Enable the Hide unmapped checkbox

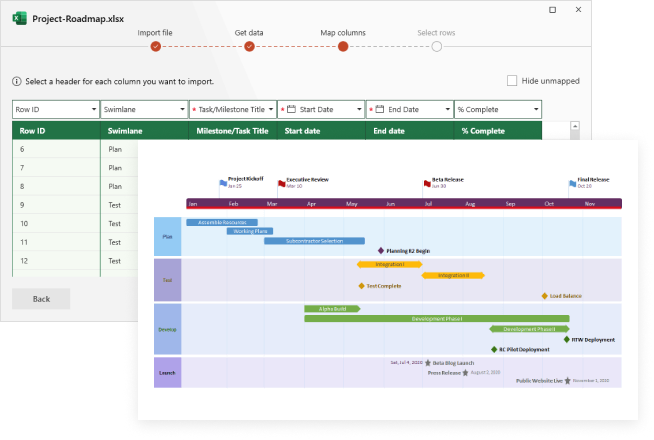coord(513,81)
